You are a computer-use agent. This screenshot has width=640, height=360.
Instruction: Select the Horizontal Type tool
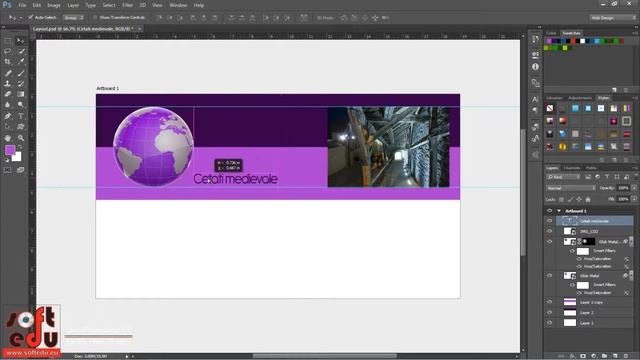(20, 116)
